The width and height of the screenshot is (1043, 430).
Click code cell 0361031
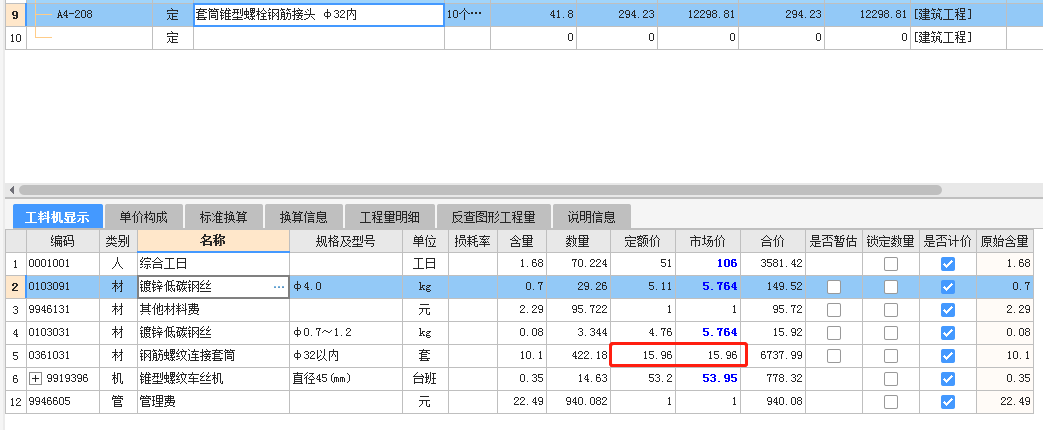click(x=63, y=356)
